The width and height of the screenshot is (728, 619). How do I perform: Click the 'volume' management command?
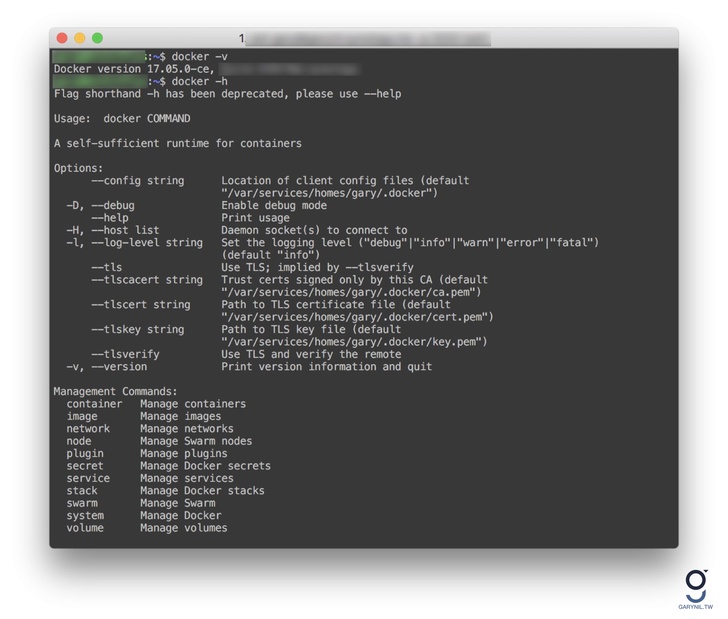tap(85, 528)
